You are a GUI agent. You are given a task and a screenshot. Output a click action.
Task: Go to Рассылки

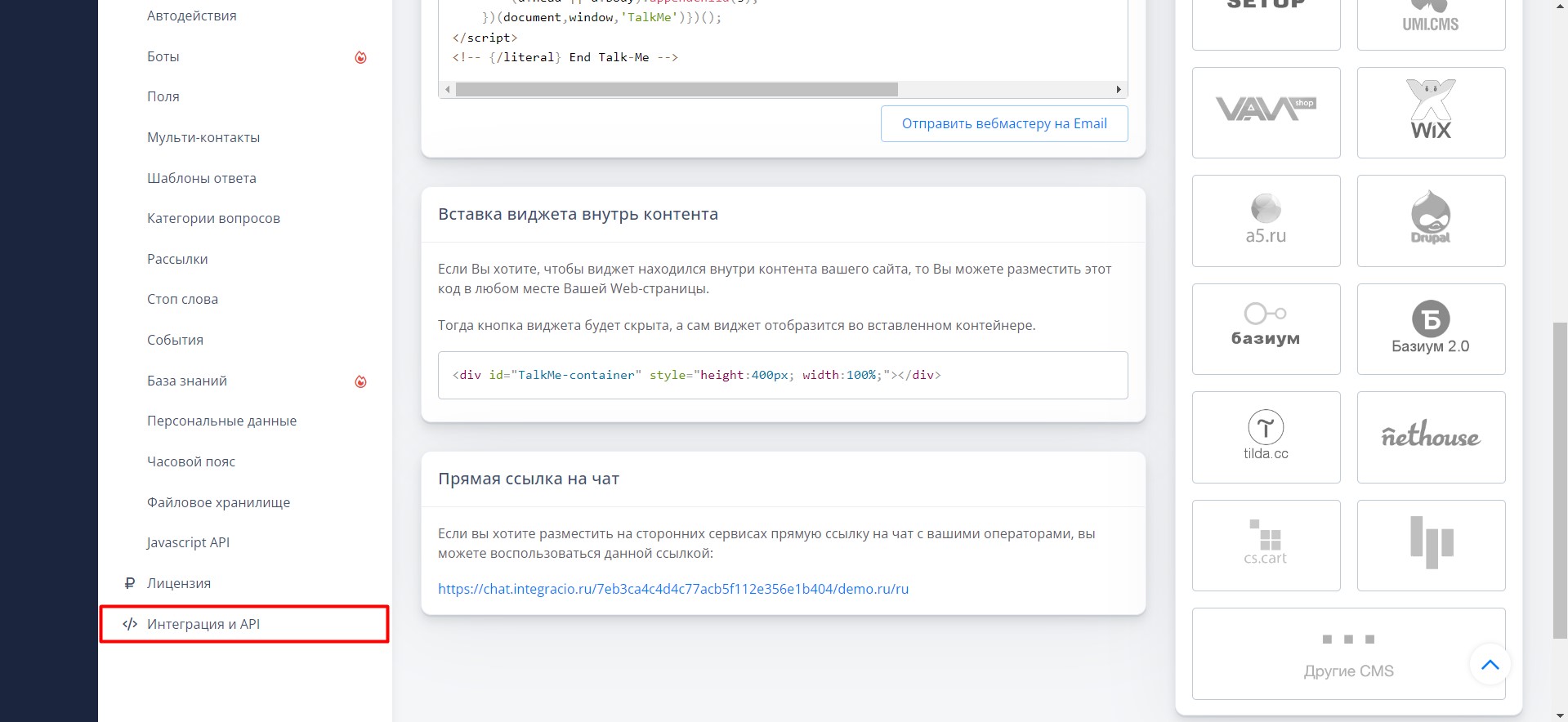[x=177, y=259]
